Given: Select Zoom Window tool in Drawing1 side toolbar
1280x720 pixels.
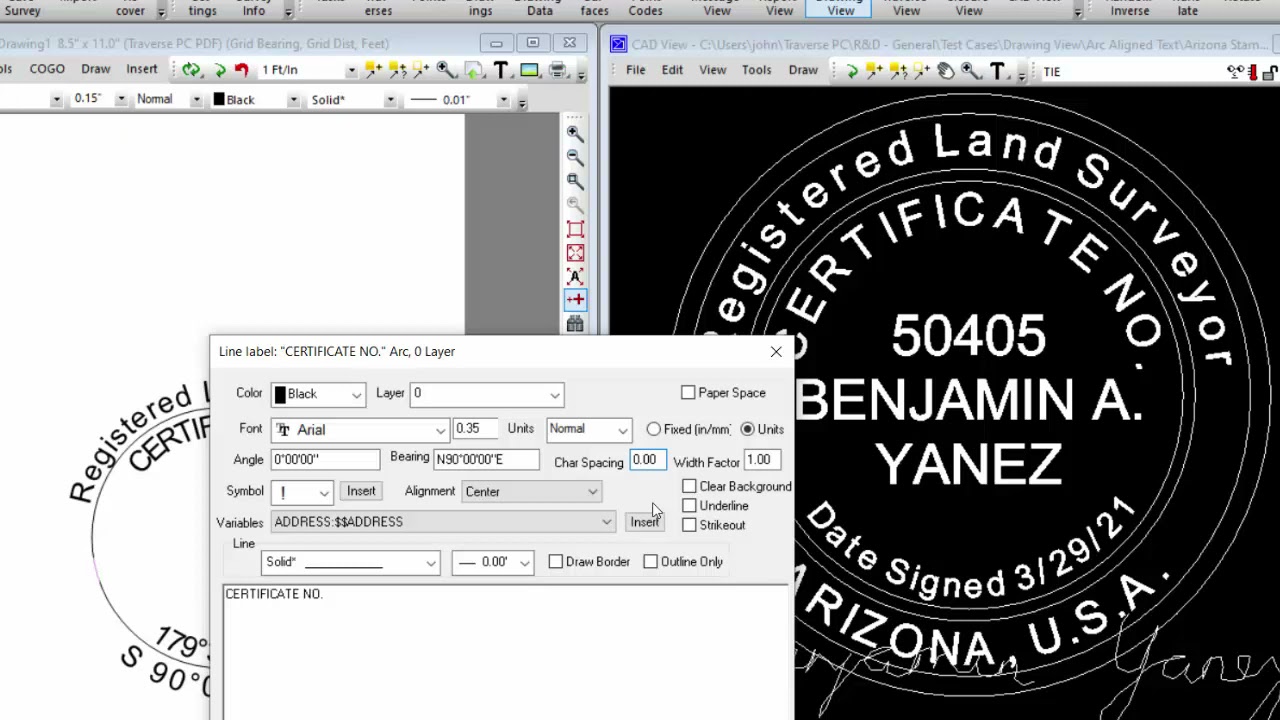Looking at the screenshot, I should tap(575, 181).
